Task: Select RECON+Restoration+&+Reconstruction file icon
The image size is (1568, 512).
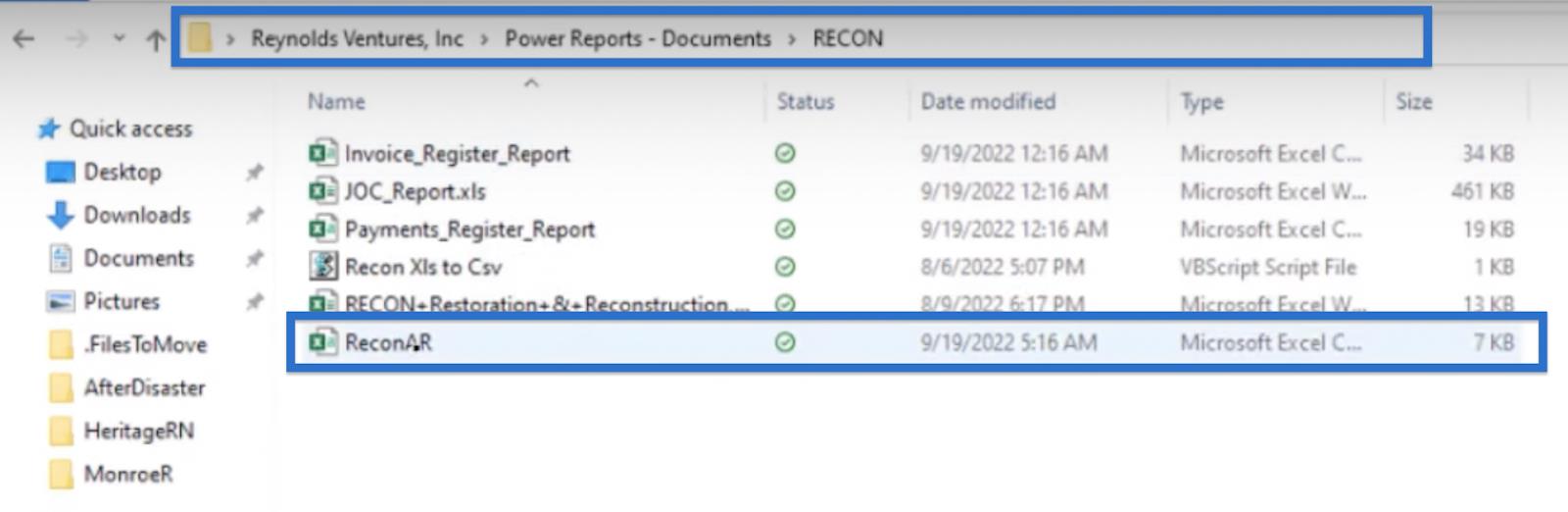Action: 322,304
